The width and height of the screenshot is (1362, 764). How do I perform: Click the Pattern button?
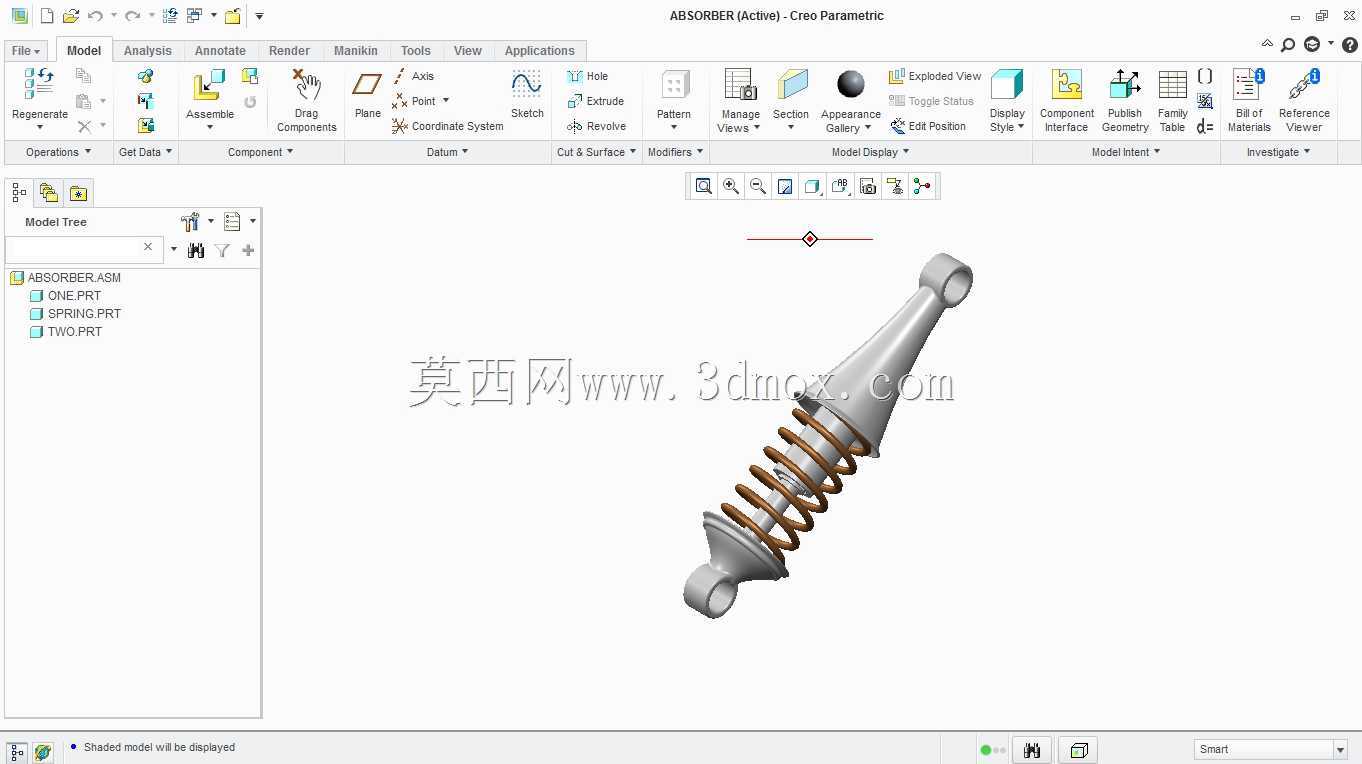(x=674, y=100)
